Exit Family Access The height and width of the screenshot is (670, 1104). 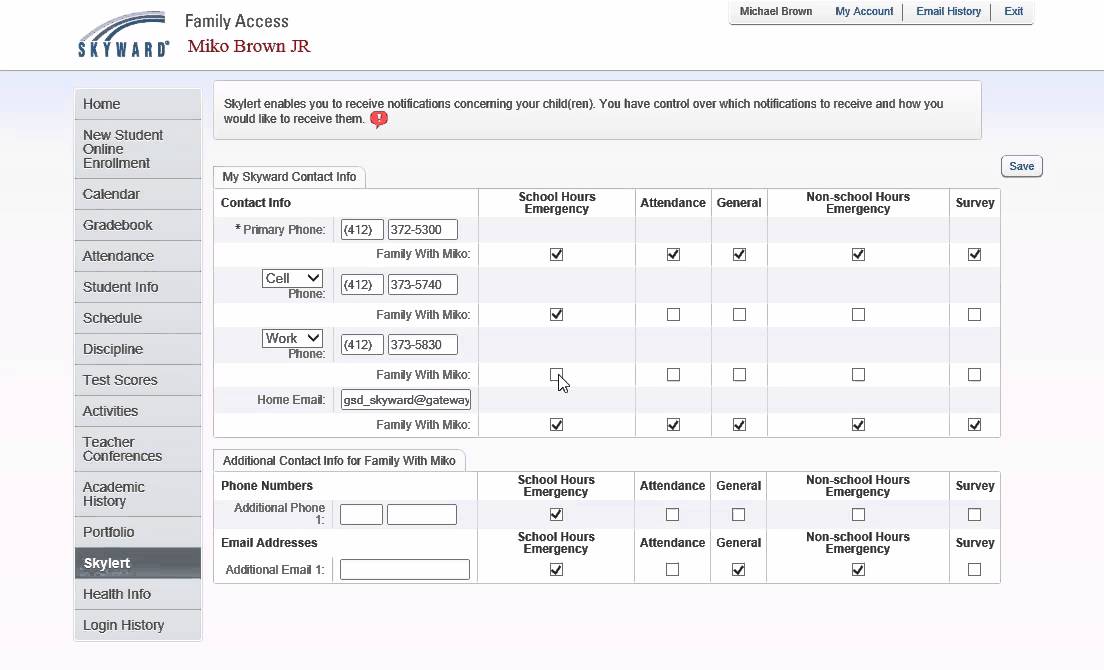click(x=1013, y=11)
